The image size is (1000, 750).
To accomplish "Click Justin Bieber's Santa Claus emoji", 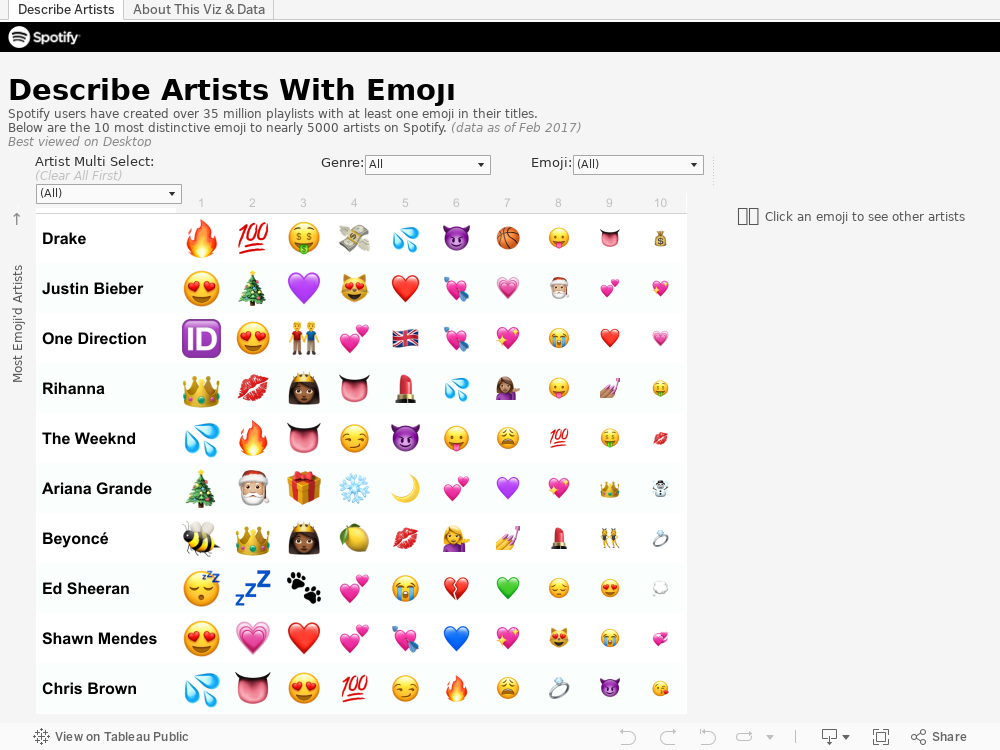I will pyautogui.click(x=559, y=288).
